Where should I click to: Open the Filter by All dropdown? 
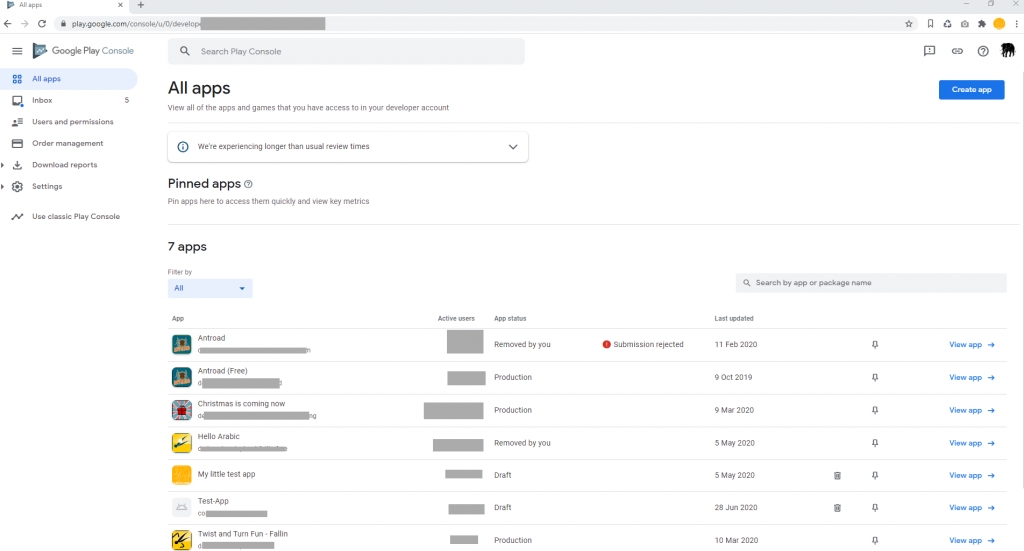(x=210, y=288)
